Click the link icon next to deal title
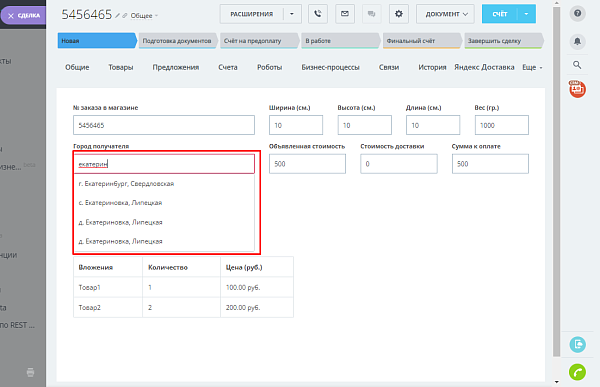 tap(124, 16)
